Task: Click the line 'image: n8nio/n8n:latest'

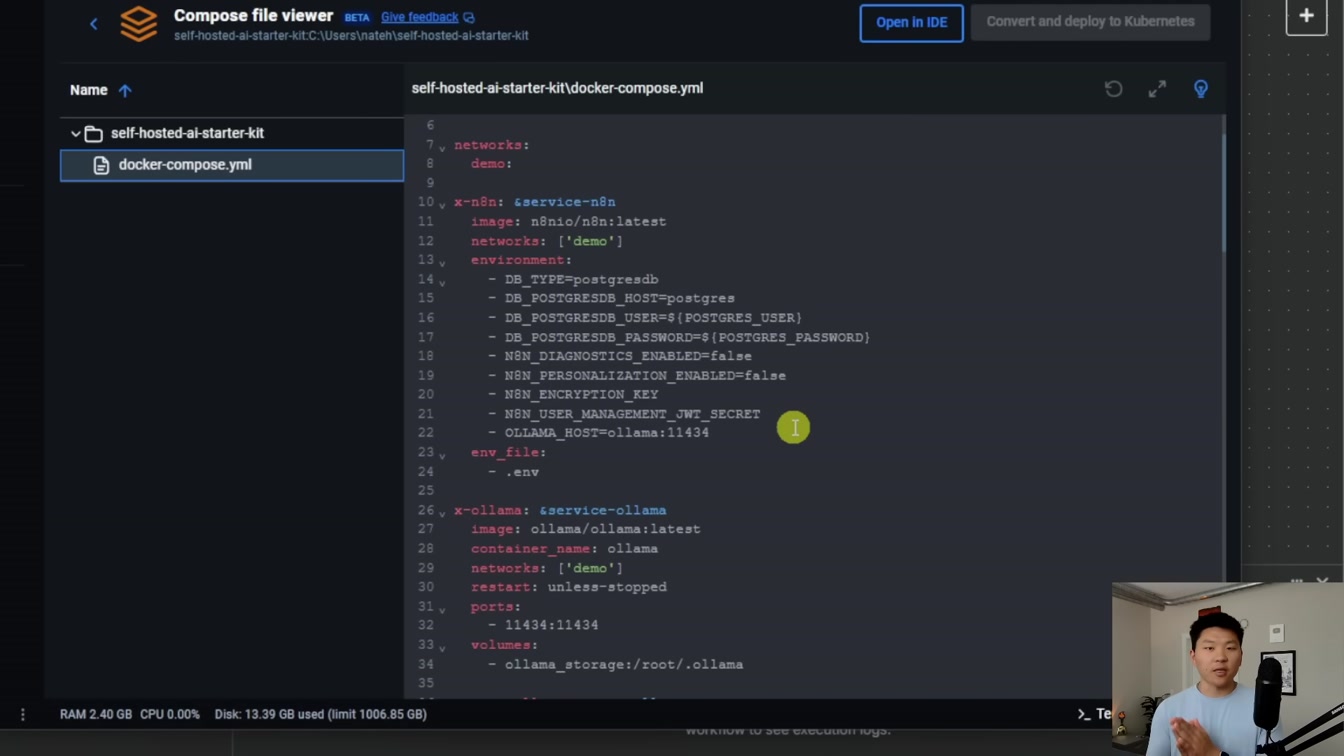Action: [568, 221]
